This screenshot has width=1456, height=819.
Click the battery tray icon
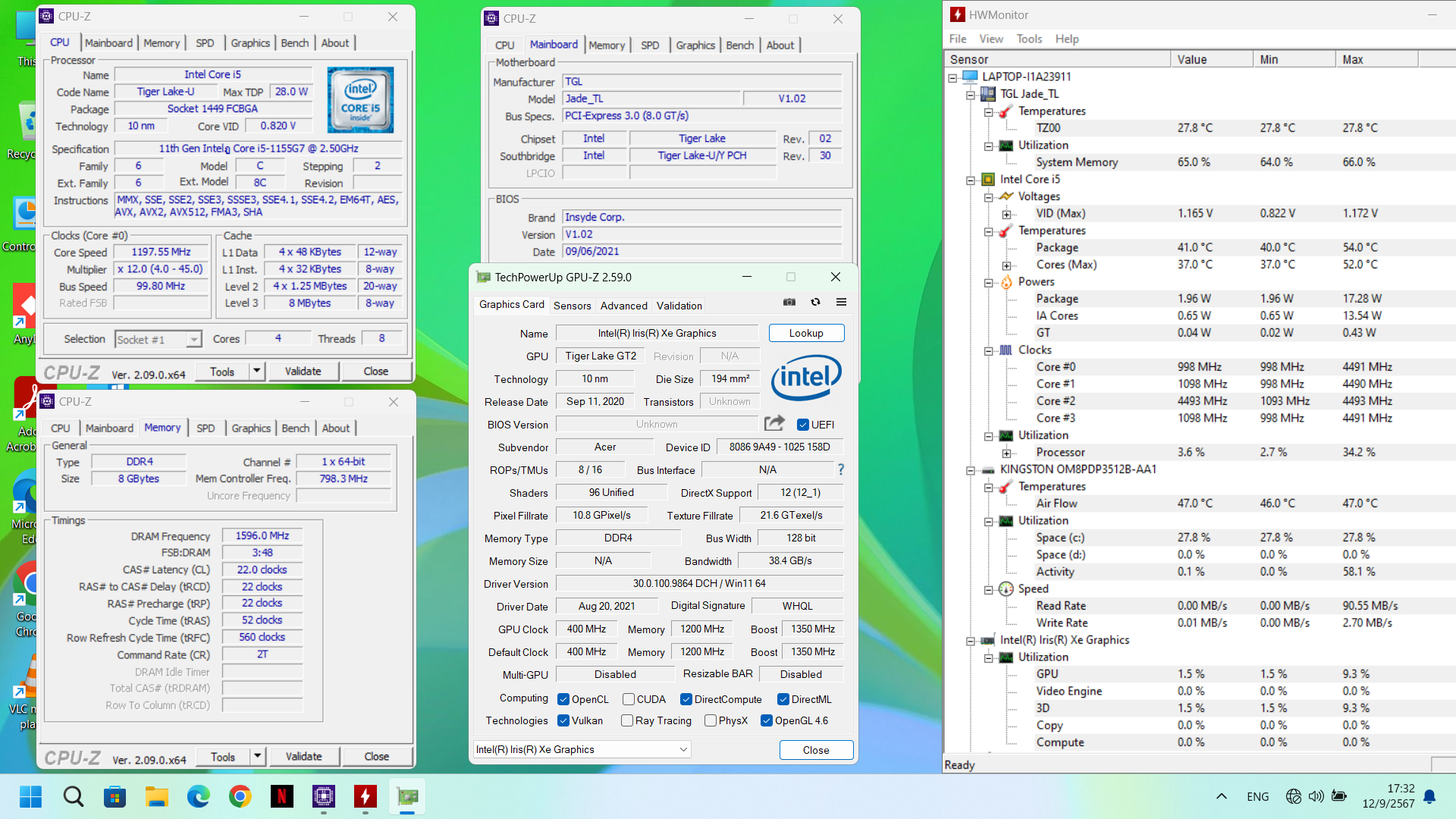coord(1339,796)
